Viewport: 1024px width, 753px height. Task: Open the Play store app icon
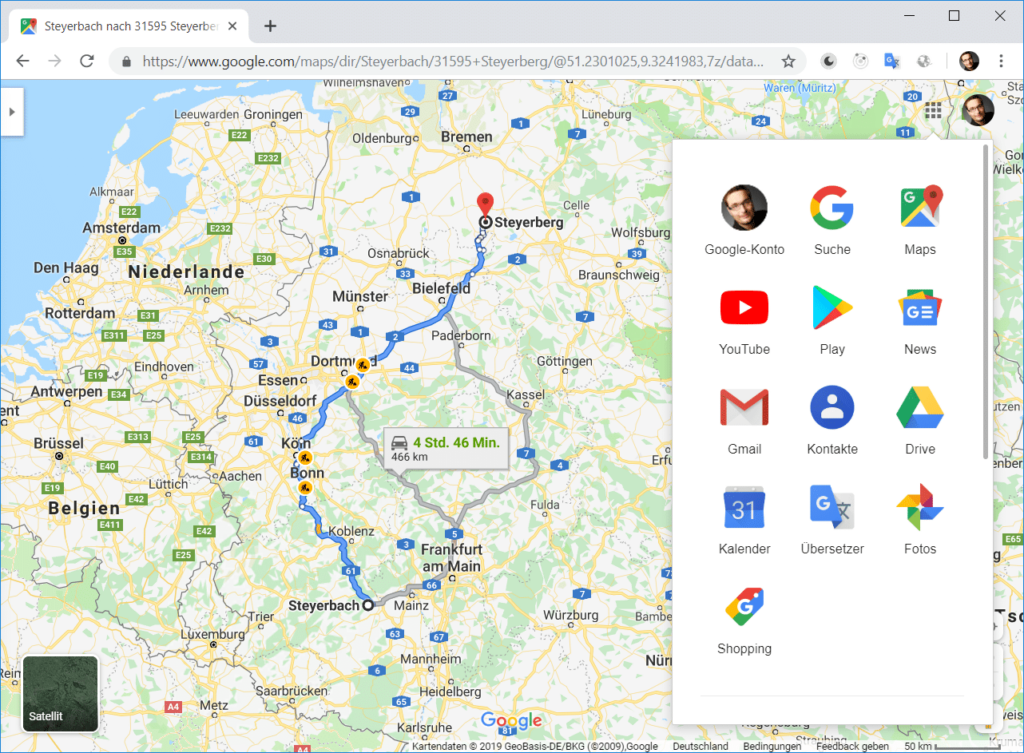832,320
